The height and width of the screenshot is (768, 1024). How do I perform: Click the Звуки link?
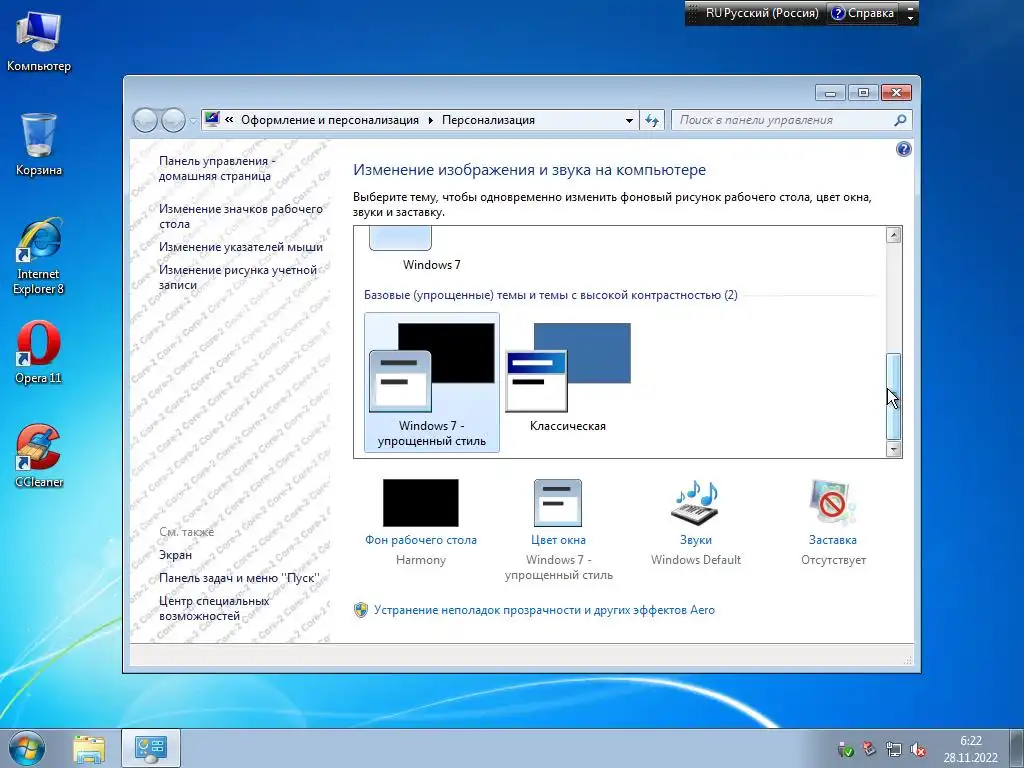tap(696, 540)
